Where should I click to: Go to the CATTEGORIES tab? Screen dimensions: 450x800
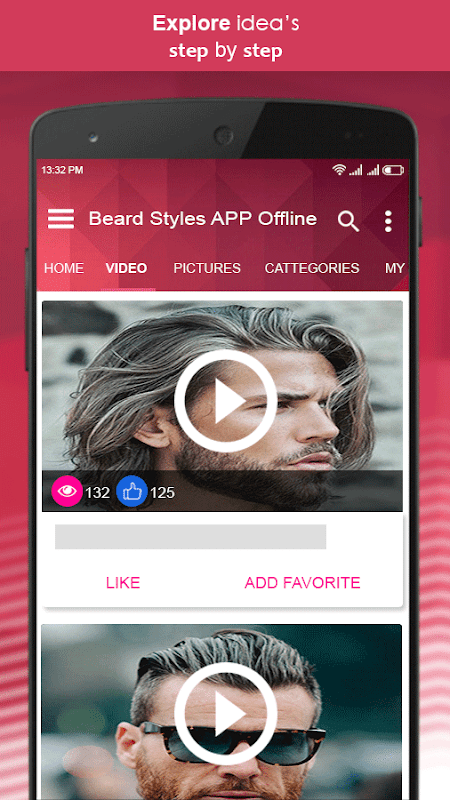tap(312, 268)
